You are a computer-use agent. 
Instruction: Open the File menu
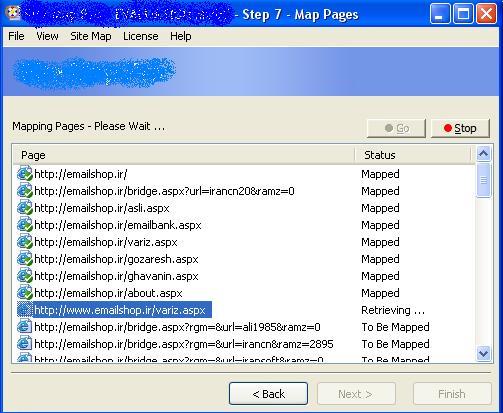[x=16, y=36]
